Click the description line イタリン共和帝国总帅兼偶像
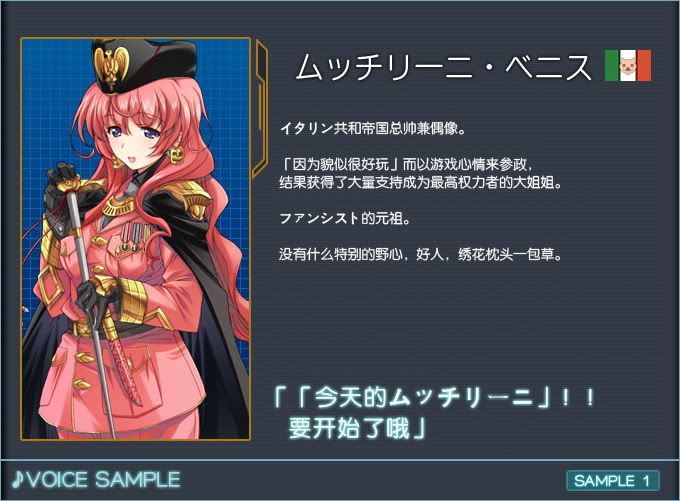680x501 pixels. [x=373, y=128]
